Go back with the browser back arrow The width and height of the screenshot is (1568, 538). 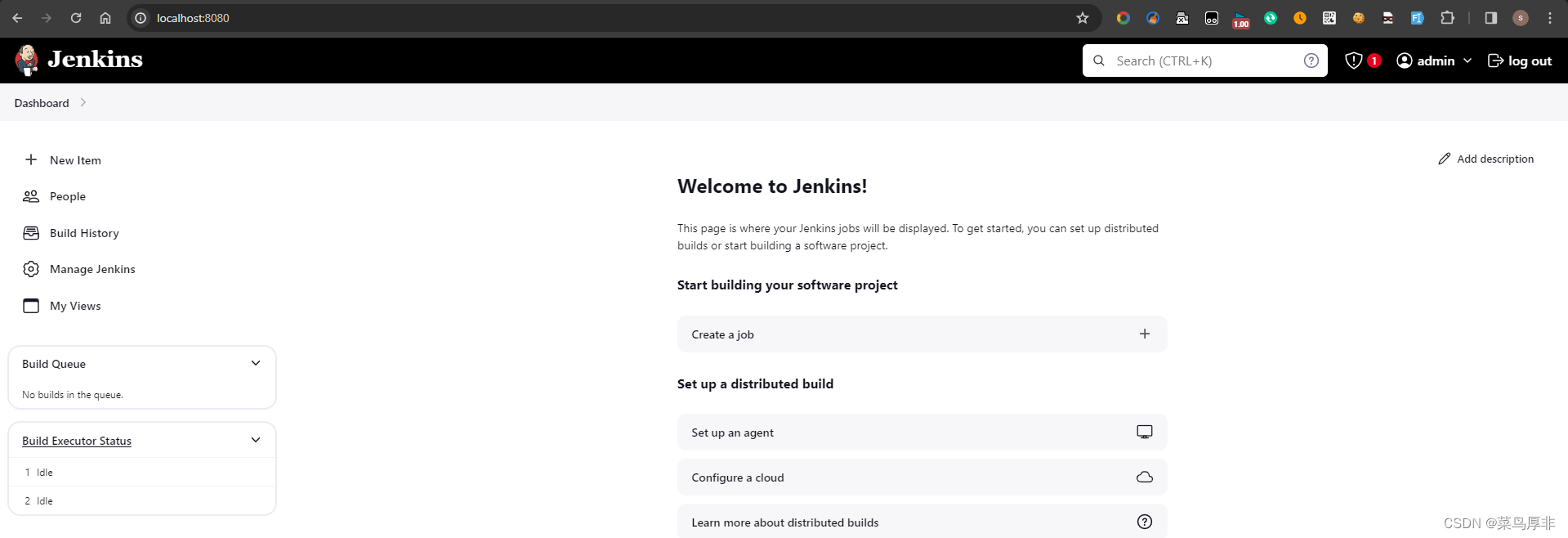(x=17, y=18)
